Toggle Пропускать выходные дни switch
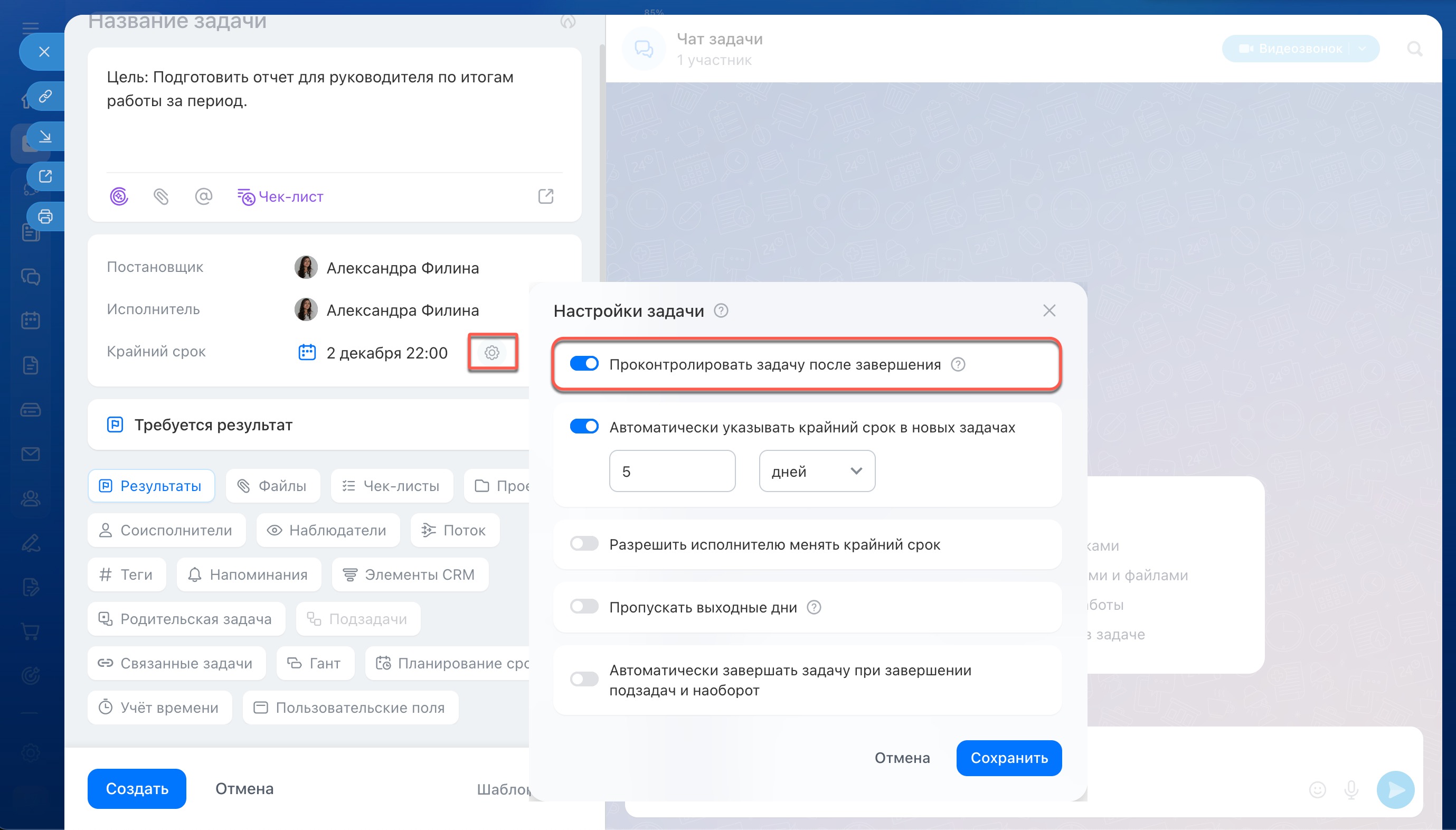The width and height of the screenshot is (1456, 830). 584,607
